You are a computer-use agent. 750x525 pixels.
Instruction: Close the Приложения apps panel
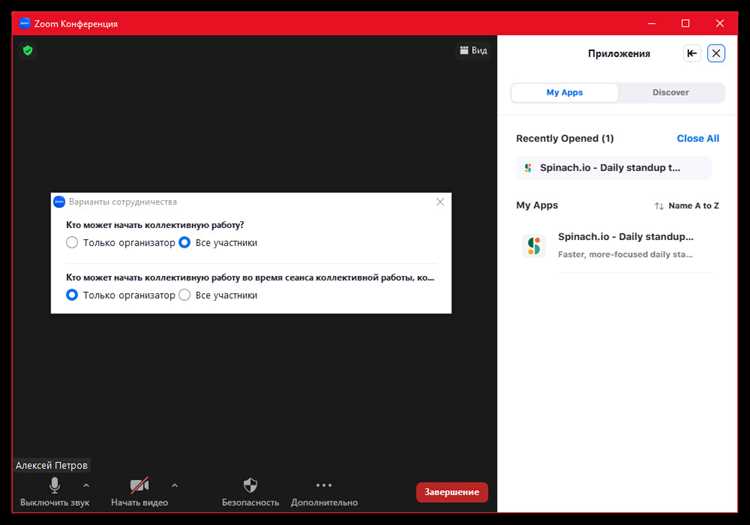[x=716, y=53]
